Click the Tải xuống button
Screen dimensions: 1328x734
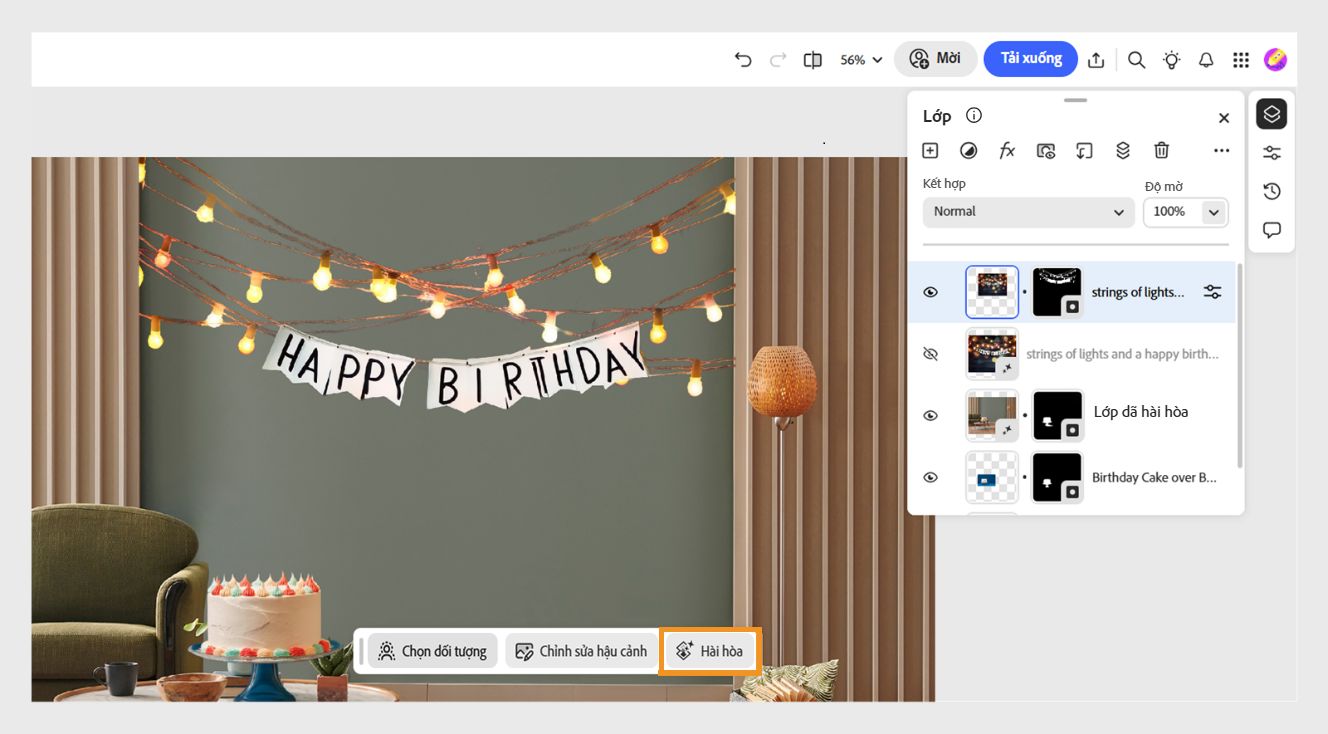coord(1030,58)
